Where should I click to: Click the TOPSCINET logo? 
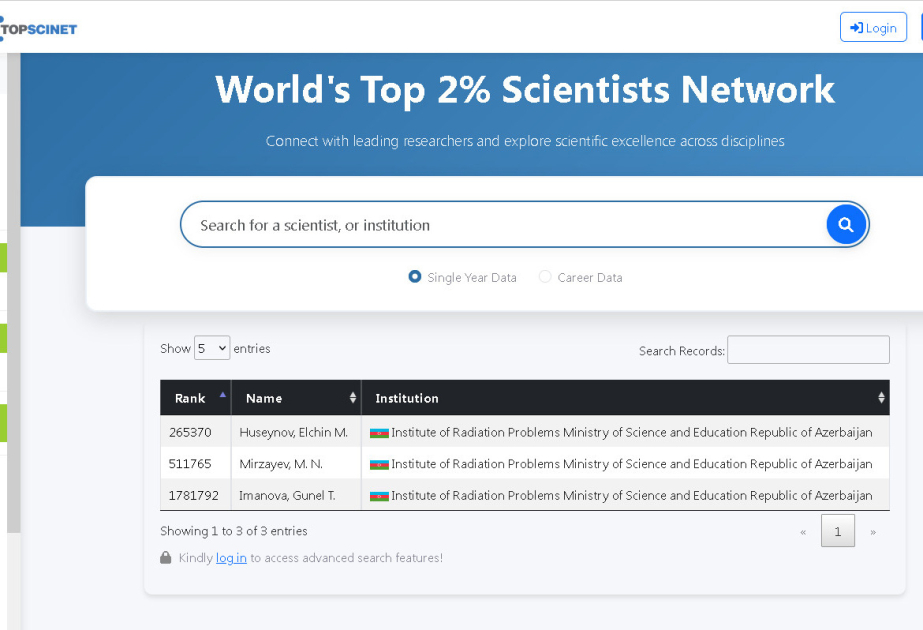point(38,29)
